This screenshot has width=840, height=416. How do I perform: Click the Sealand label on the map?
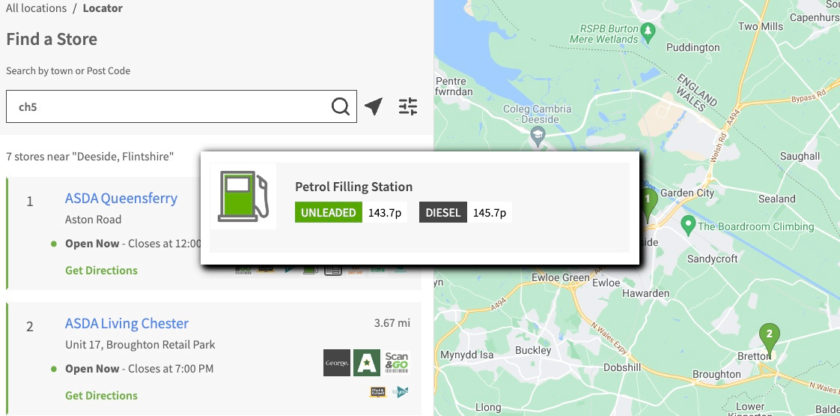click(x=777, y=199)
